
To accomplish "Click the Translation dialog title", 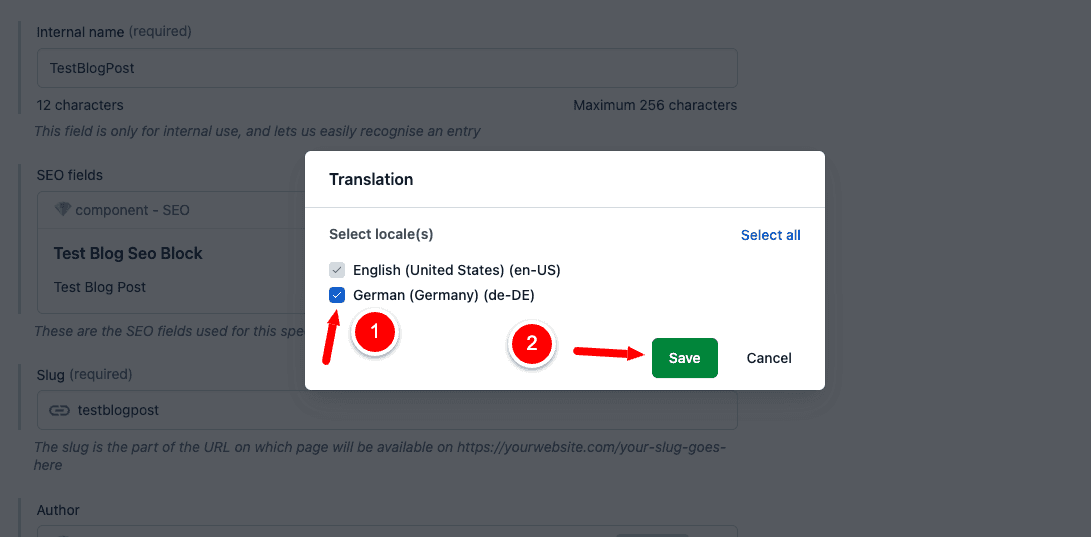I will tap(371, 179).
